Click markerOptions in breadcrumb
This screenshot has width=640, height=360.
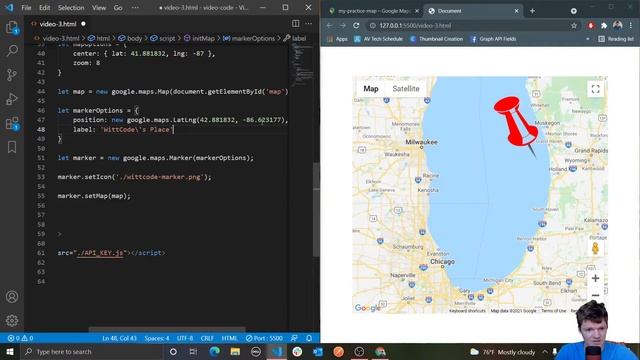point(249,38)
